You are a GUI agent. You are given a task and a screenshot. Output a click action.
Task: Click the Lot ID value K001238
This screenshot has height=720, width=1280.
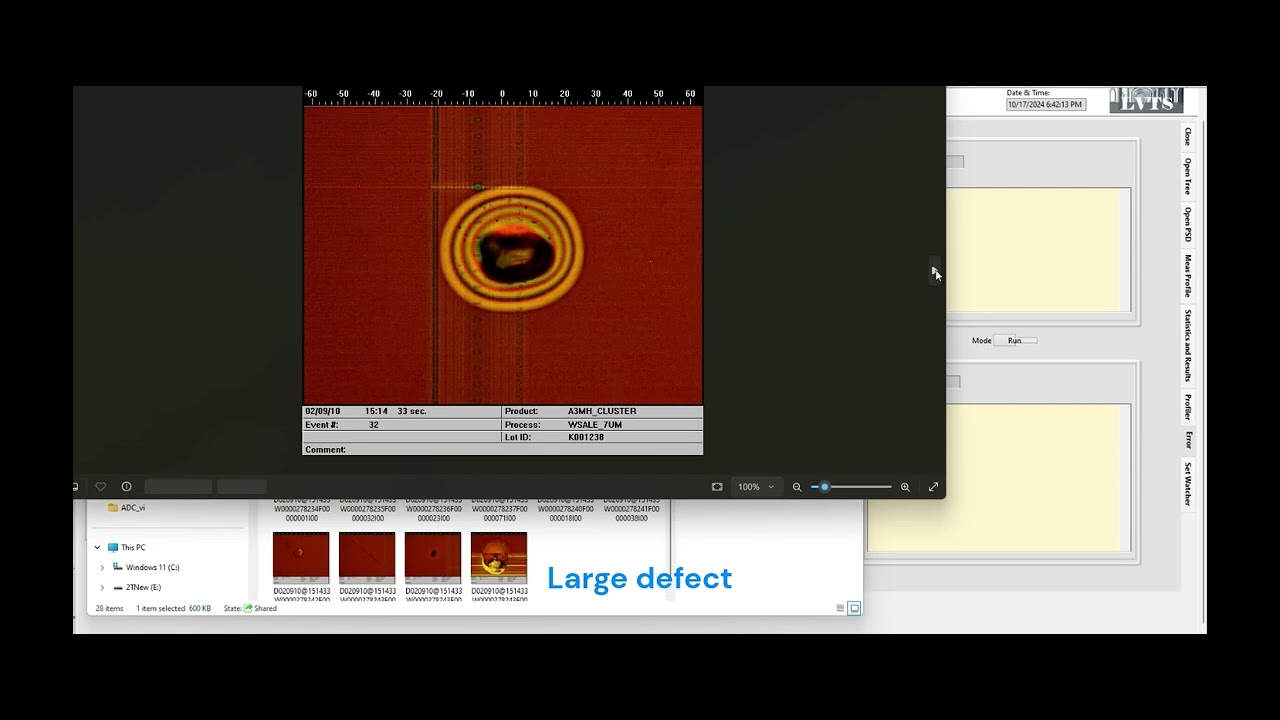coord(586,437)
